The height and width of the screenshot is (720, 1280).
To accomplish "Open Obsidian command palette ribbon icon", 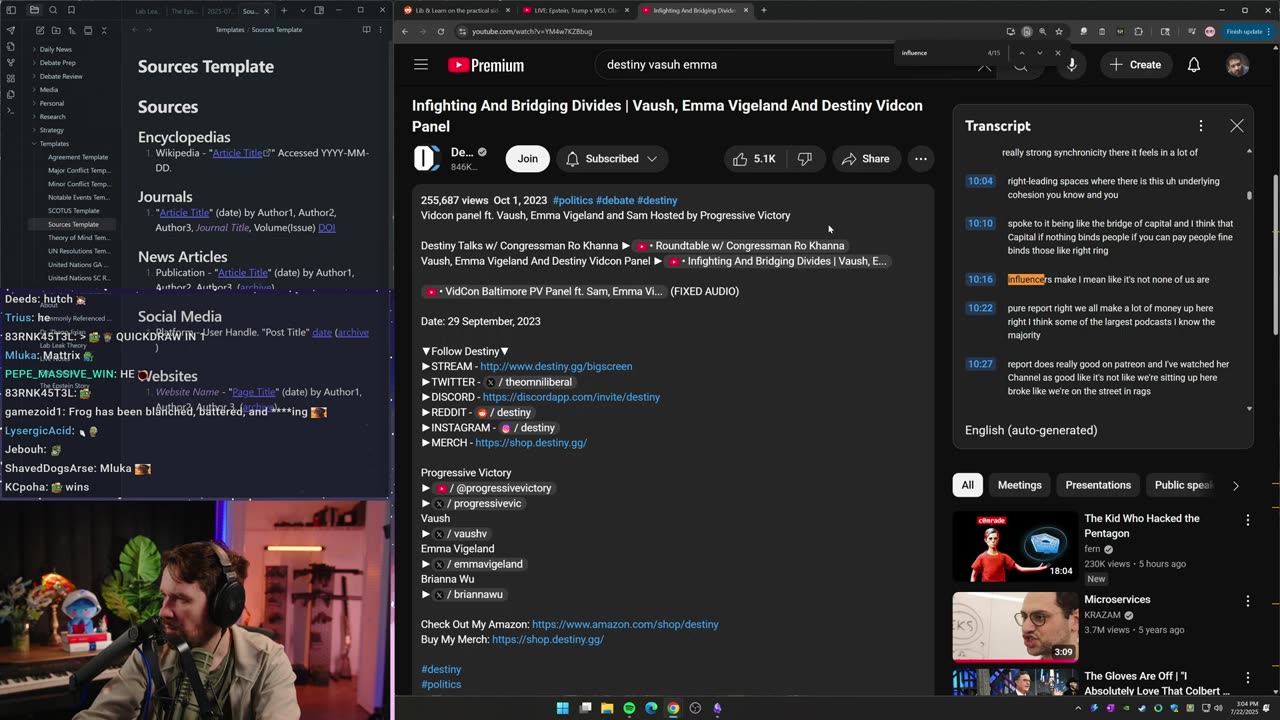I will click(10, 112).
